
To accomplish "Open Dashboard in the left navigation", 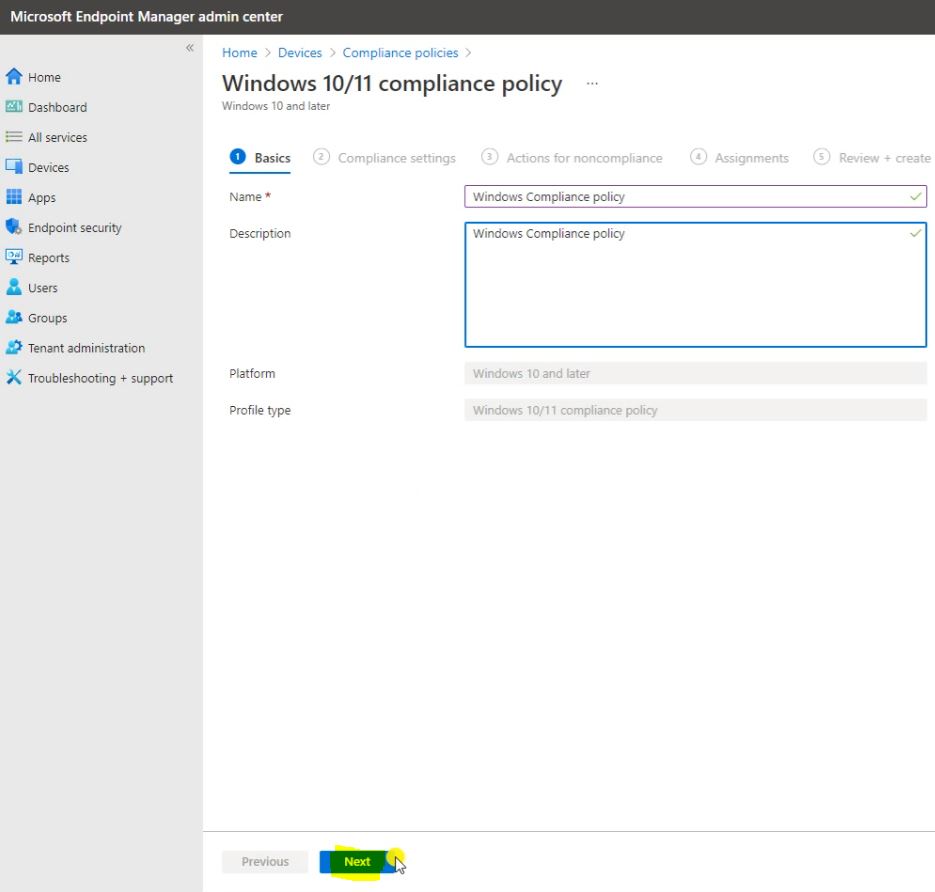I will (57, 107).
